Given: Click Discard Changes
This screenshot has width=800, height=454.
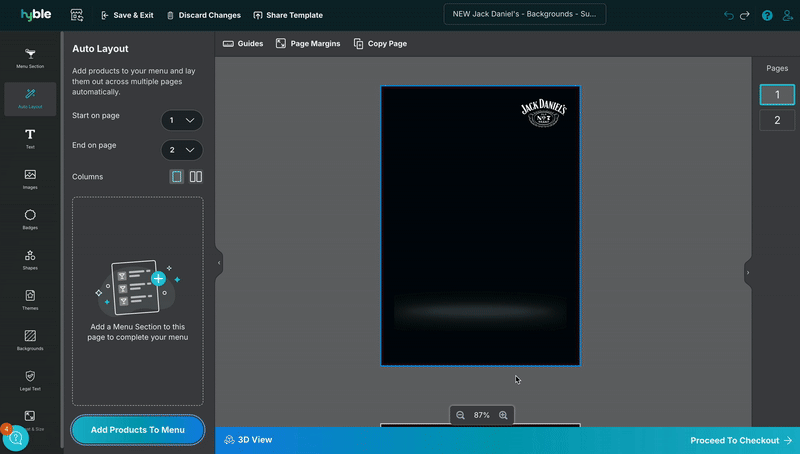Looking at the screenshot, I should click(204, 15).
